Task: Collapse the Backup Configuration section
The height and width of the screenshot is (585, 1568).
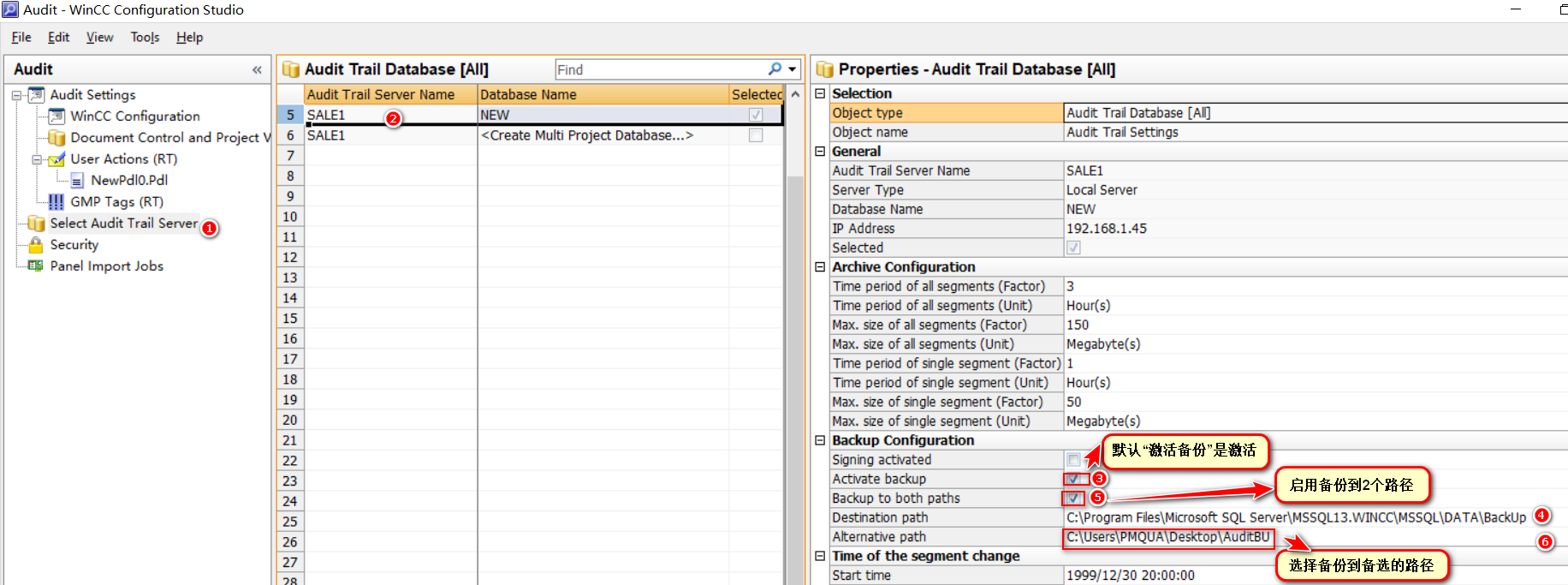Action: click(820, 440)
